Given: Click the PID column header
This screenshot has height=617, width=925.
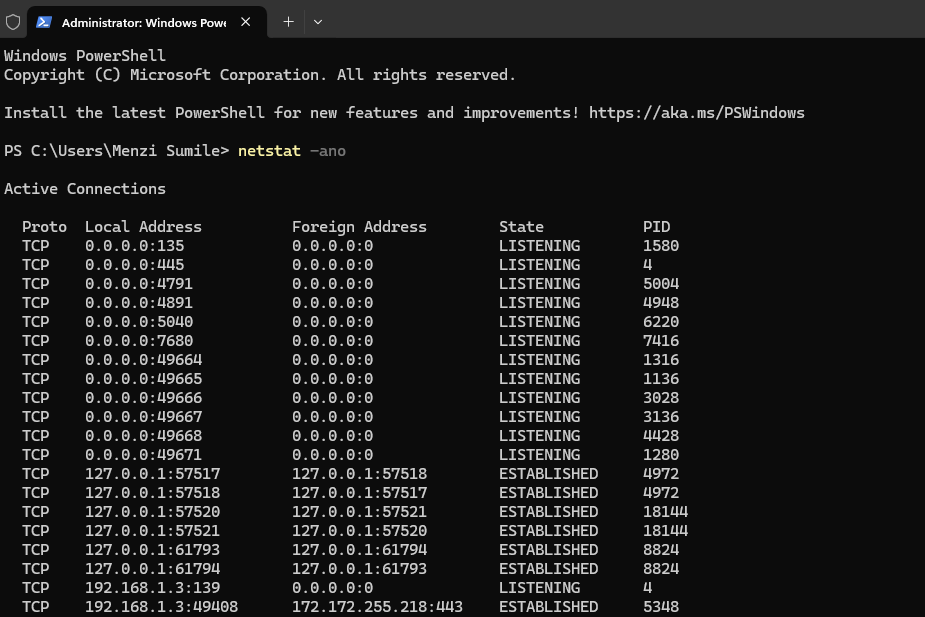Looking at the screenshot, I should 656,227.
